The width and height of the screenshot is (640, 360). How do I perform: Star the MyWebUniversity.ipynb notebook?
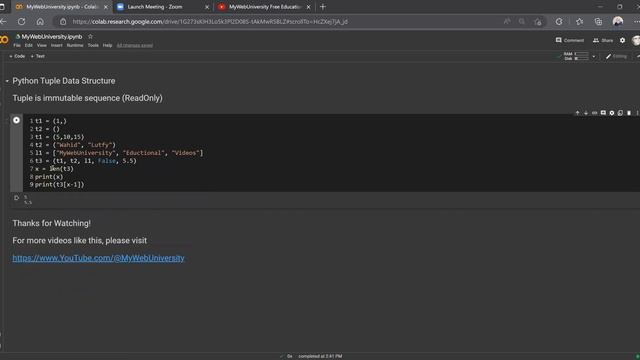click(x=90, y=36)
